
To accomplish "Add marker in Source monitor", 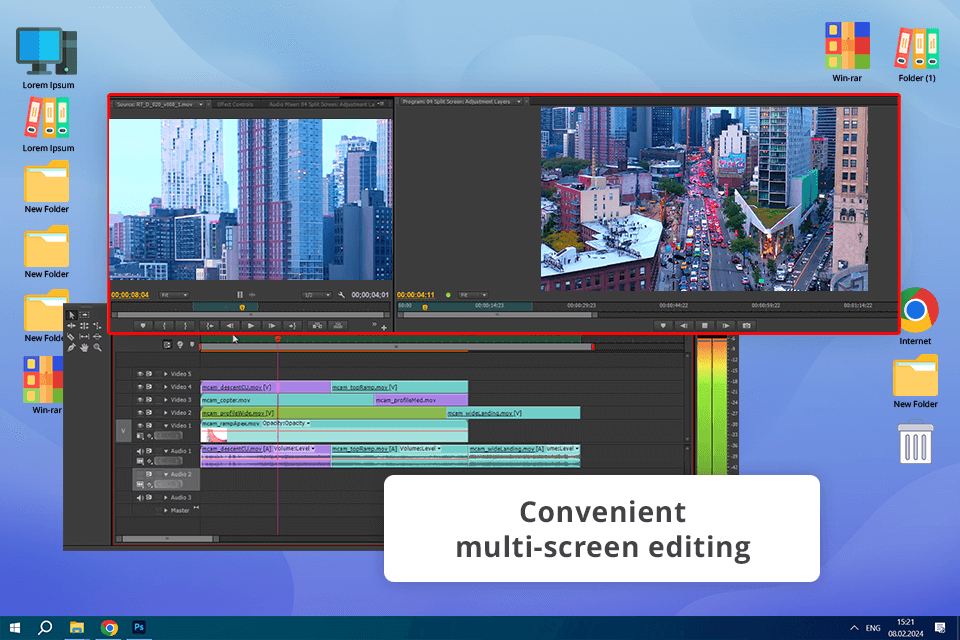I will click(143, 326).
